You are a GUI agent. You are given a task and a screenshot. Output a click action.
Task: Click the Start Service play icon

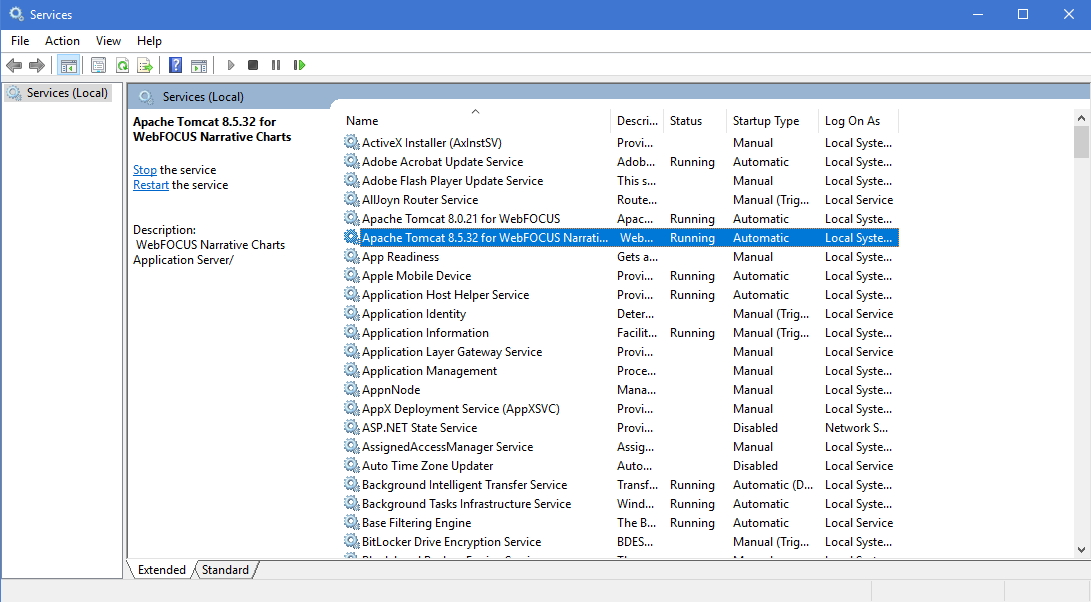coord(231,65)
